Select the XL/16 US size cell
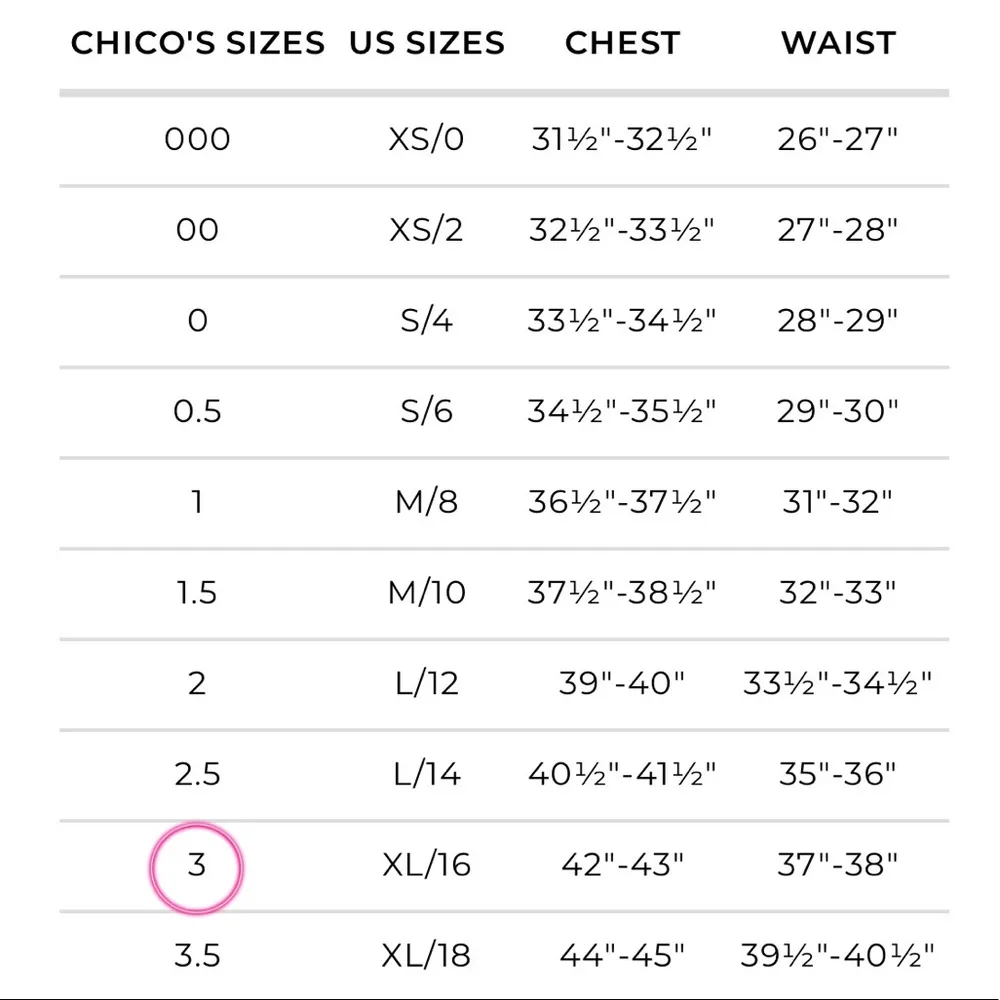 427,865
